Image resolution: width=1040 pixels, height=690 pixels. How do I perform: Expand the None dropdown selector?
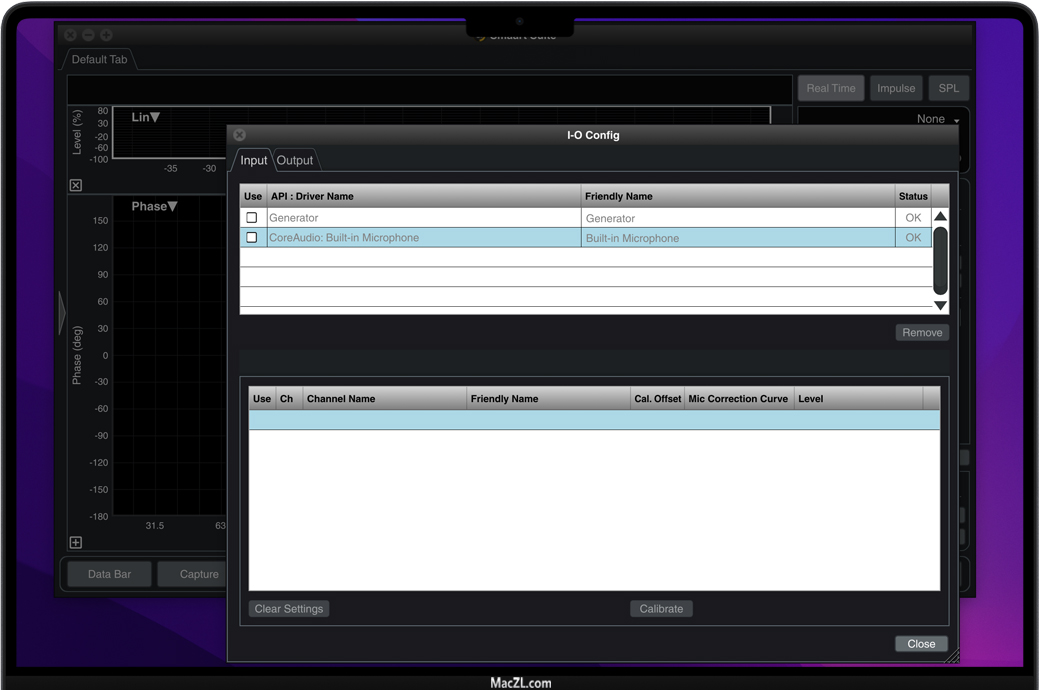tap(937, 119)
